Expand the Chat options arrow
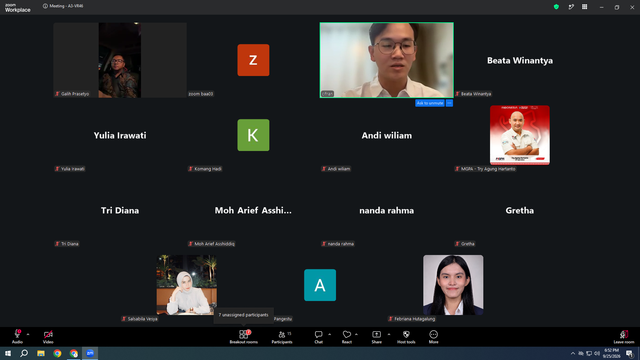The width and height of the screenshot is (640, 360). (329, 334)
